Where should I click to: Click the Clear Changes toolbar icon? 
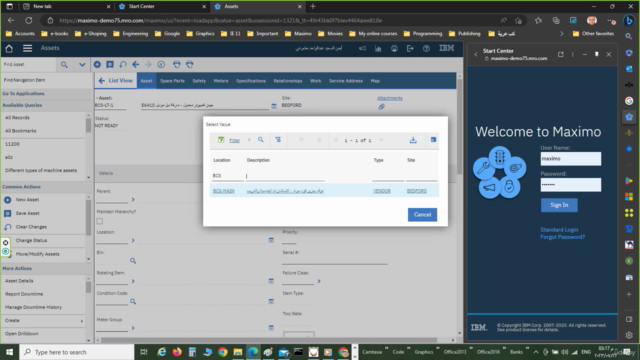[123, 64]
